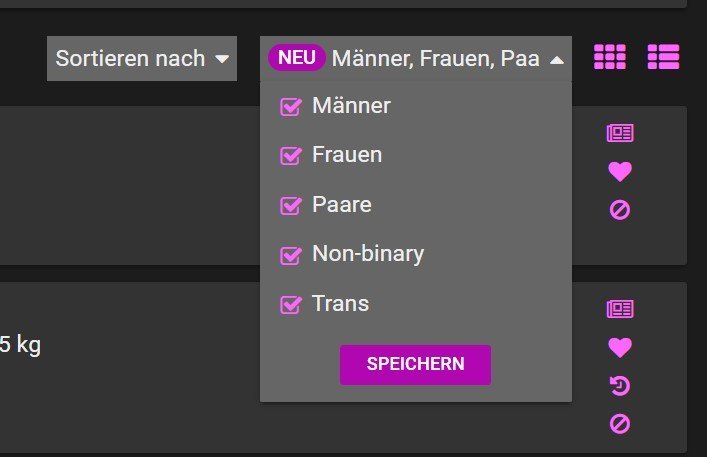Favorite the second profile with the heart

(620, 347)
